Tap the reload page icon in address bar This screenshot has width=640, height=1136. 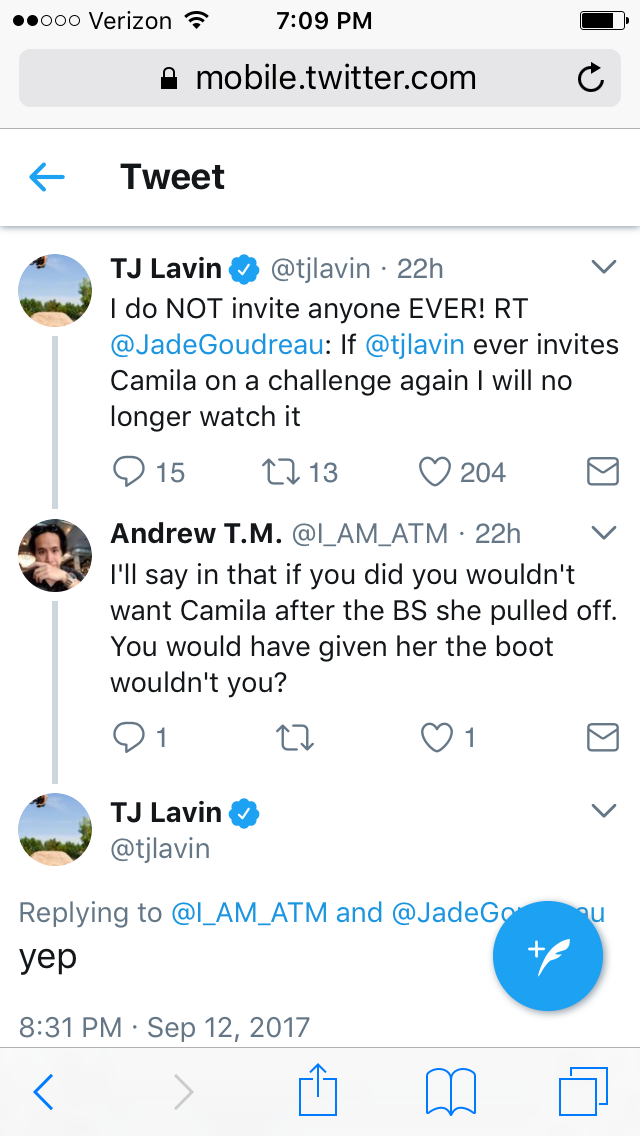tap(591, 78)
